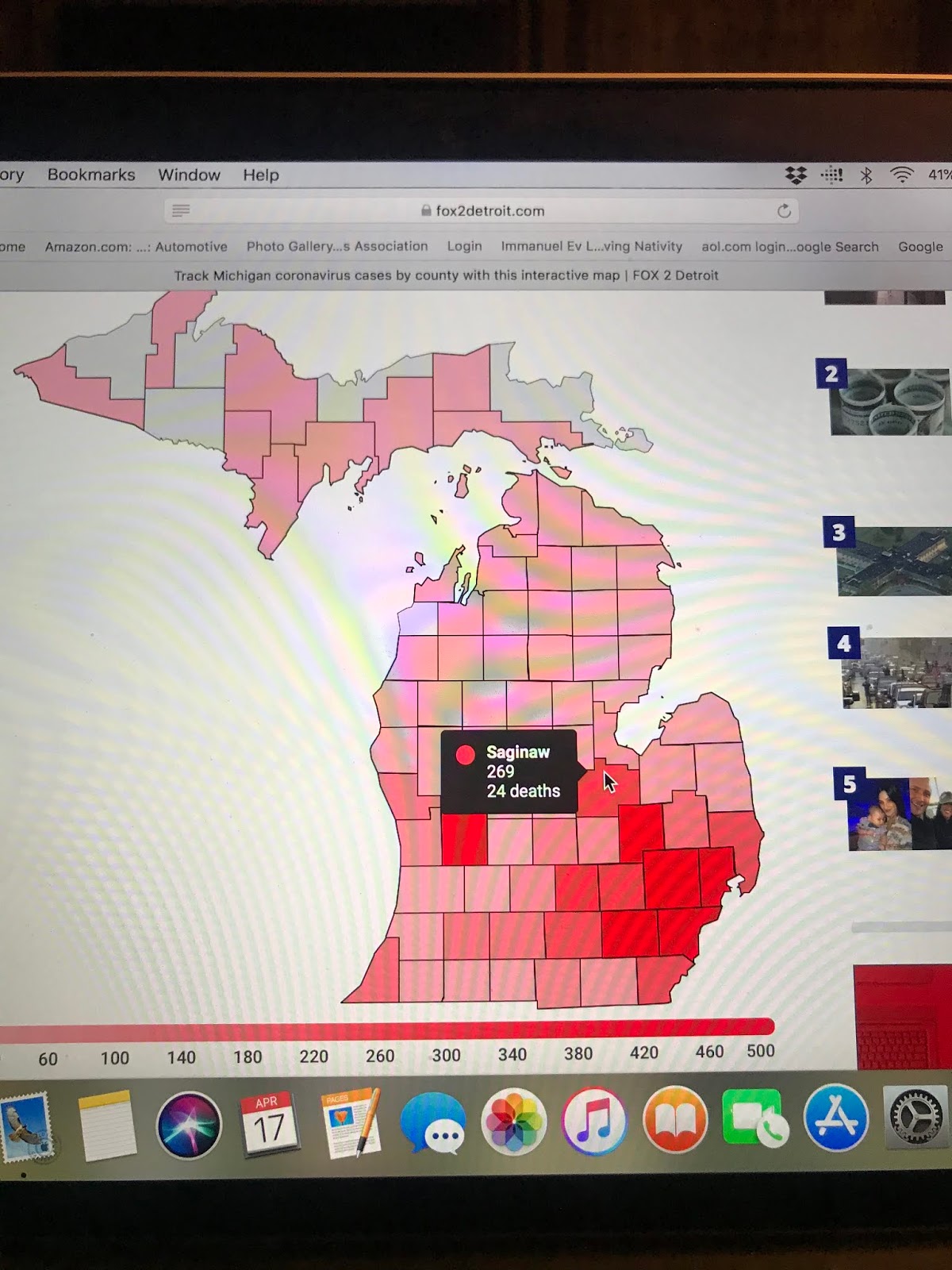Open System Preferences gear in Dock
Image resolution: width=952 pixels, height=1270 pixels.
tap(916, 1116)
